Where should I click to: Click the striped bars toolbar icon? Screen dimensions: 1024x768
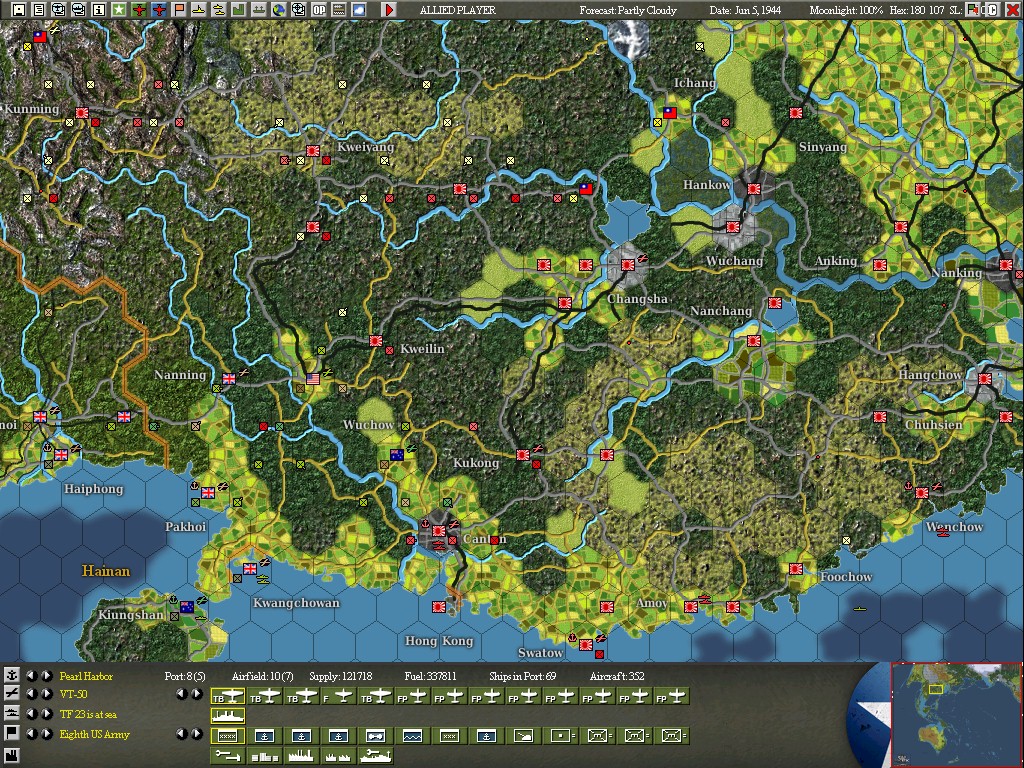(x=338, y=9)
